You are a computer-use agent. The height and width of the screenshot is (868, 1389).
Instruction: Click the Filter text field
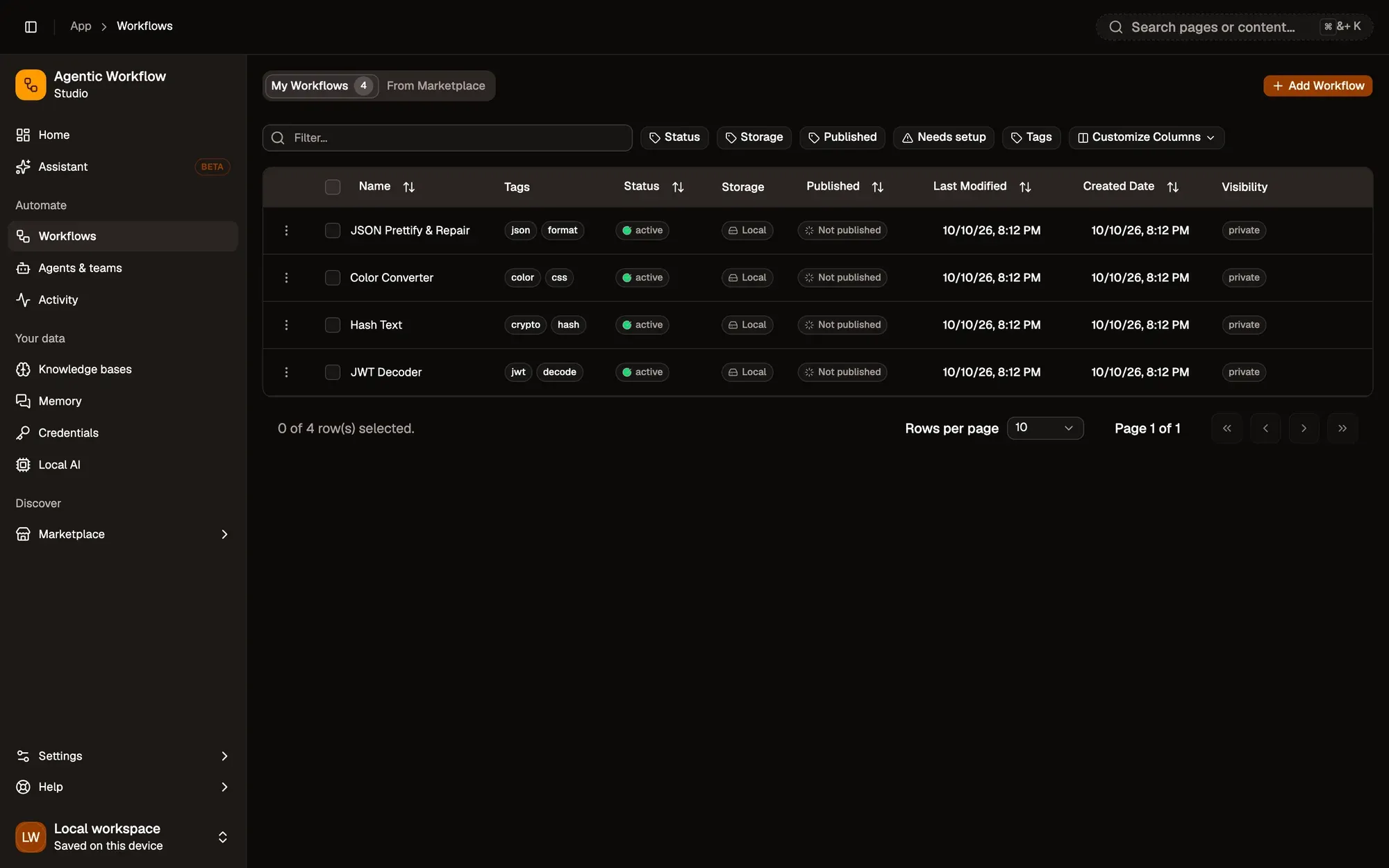tap(447, 137)
